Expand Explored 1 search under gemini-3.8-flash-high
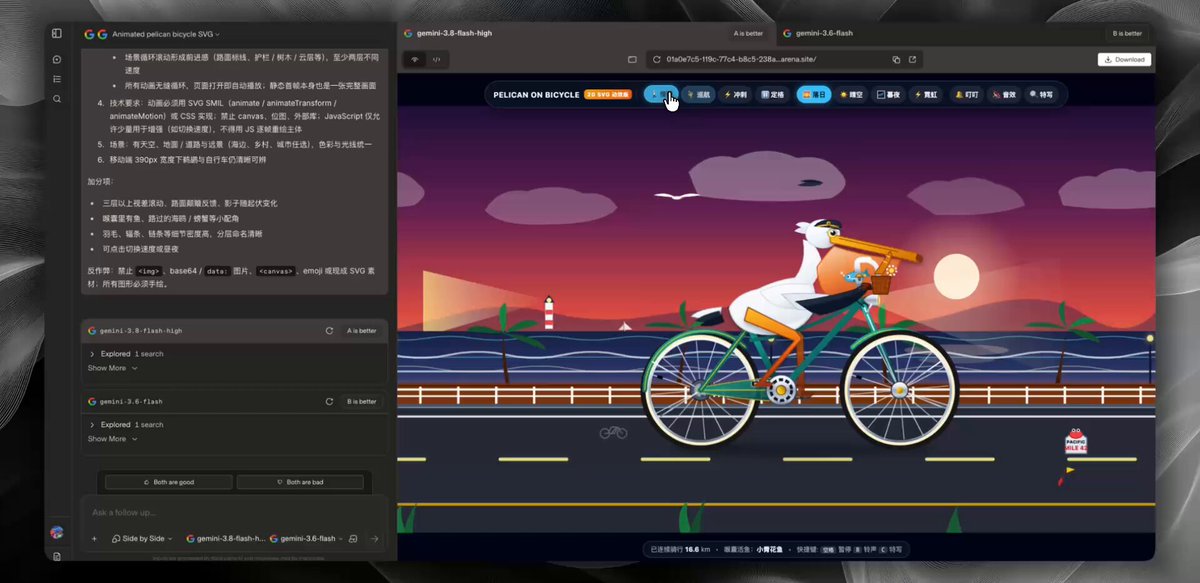Viewport: 1200px width, 583px height. [x=127, y=354]
